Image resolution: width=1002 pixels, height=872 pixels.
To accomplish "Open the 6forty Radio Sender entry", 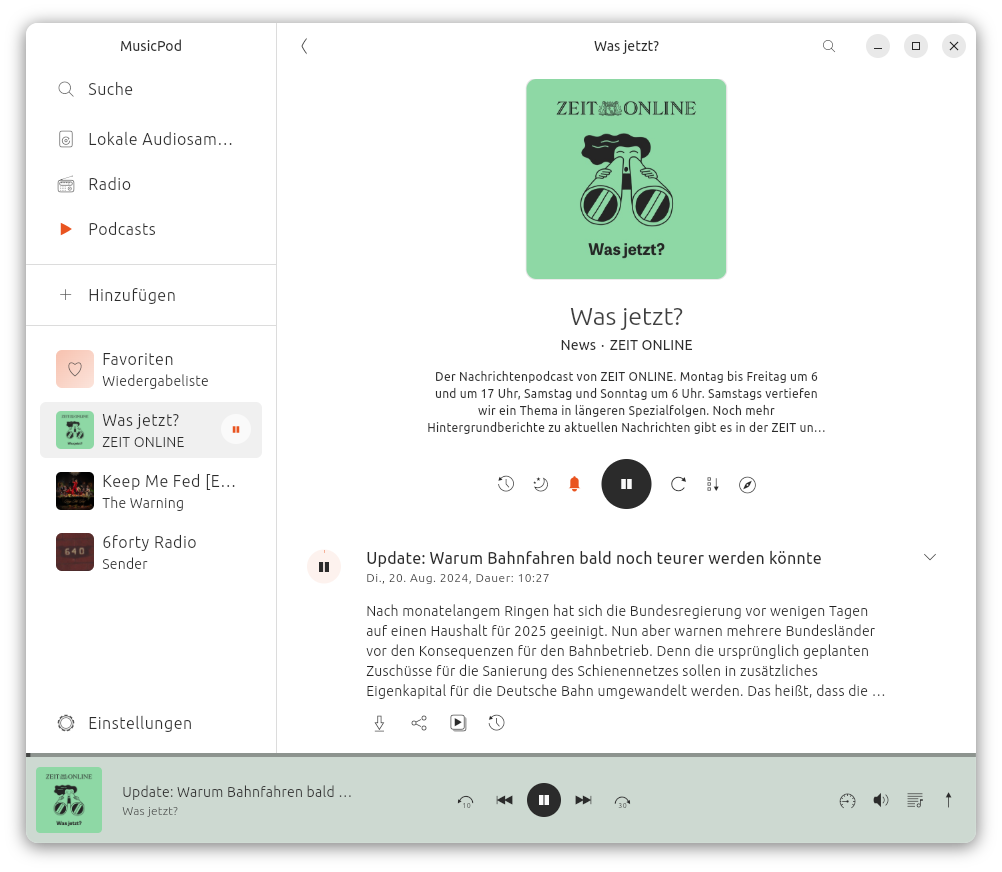I will 151,552.
